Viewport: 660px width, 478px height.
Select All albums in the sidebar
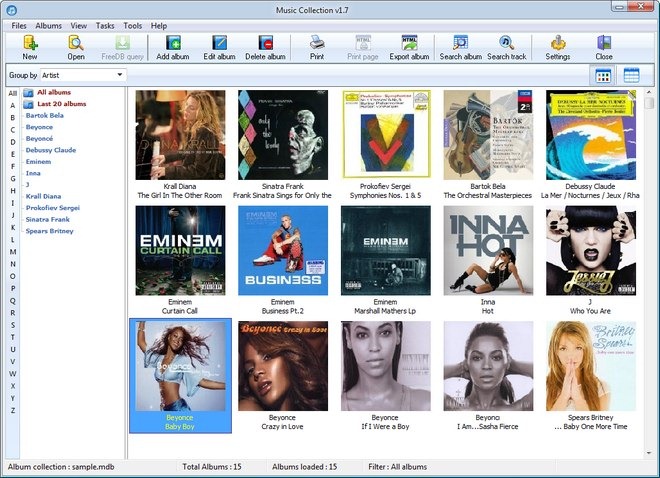54,92
